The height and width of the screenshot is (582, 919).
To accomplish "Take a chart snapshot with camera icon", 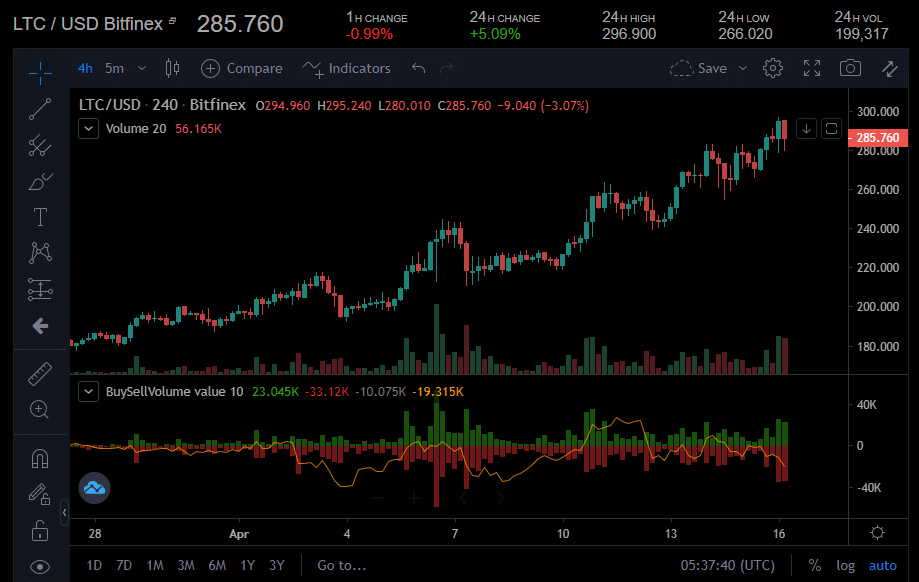I will tap(850, 69).
